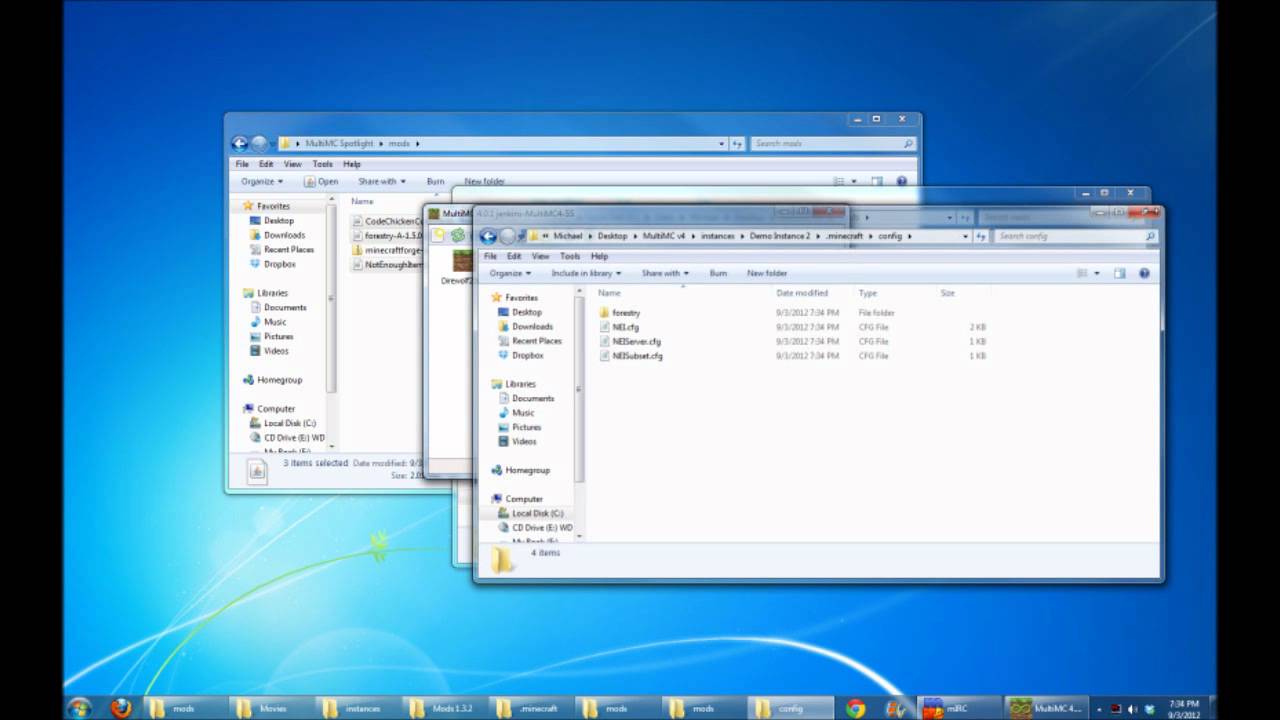Select Homegroup in config window sidebar

pos(520,470)
